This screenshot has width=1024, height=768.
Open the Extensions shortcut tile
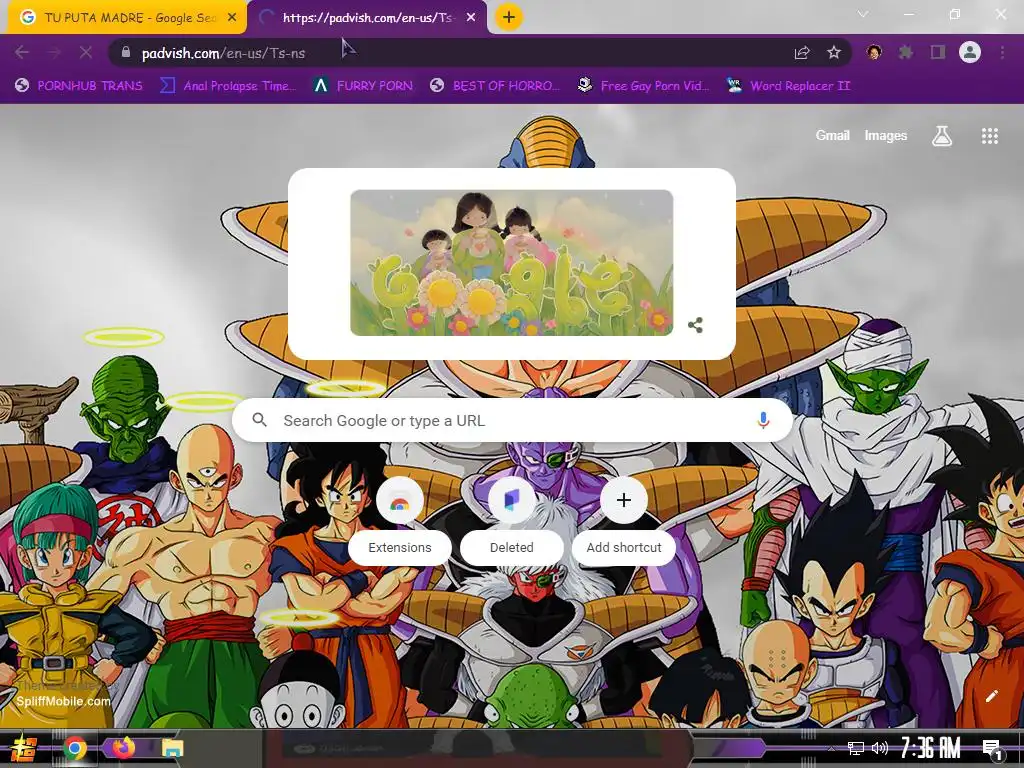click(400, 520)
